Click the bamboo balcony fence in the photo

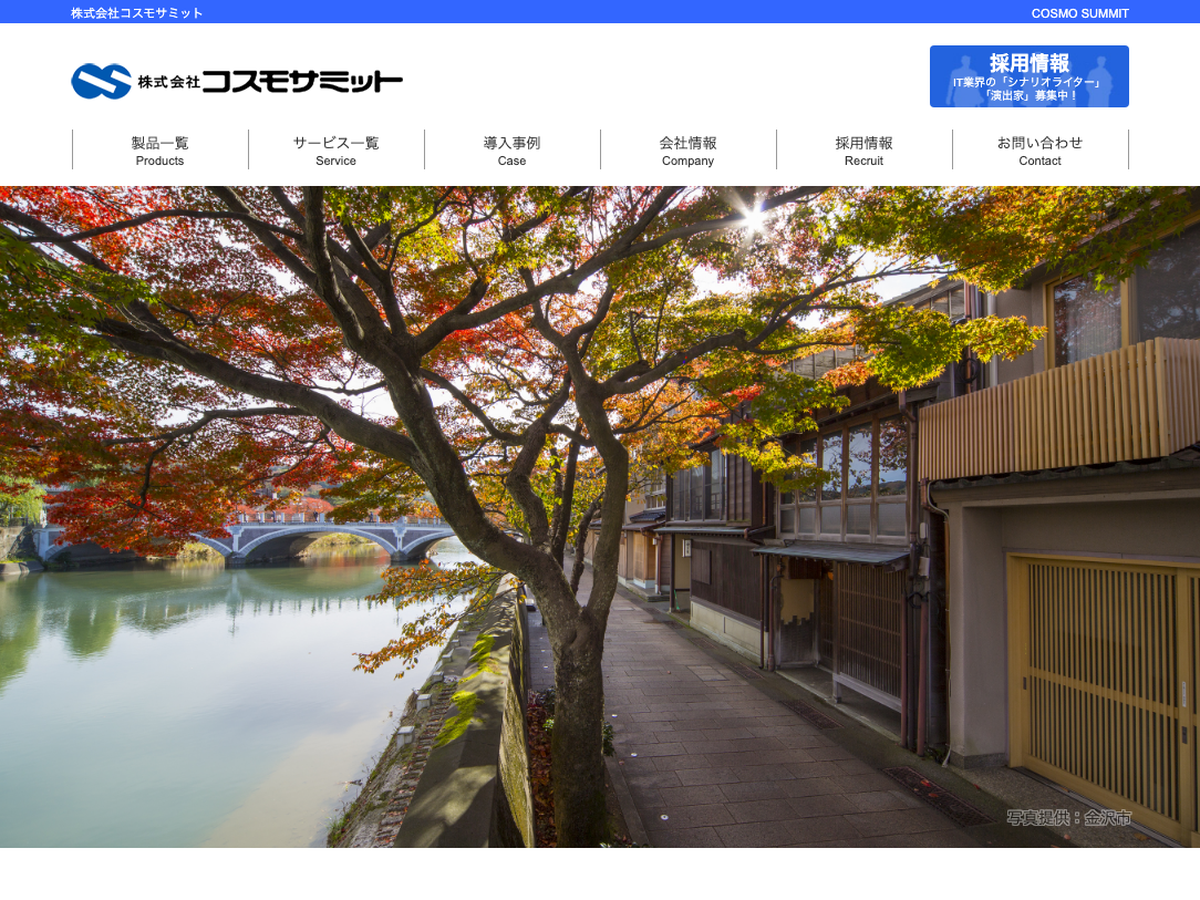click(x=1060, y=410)
